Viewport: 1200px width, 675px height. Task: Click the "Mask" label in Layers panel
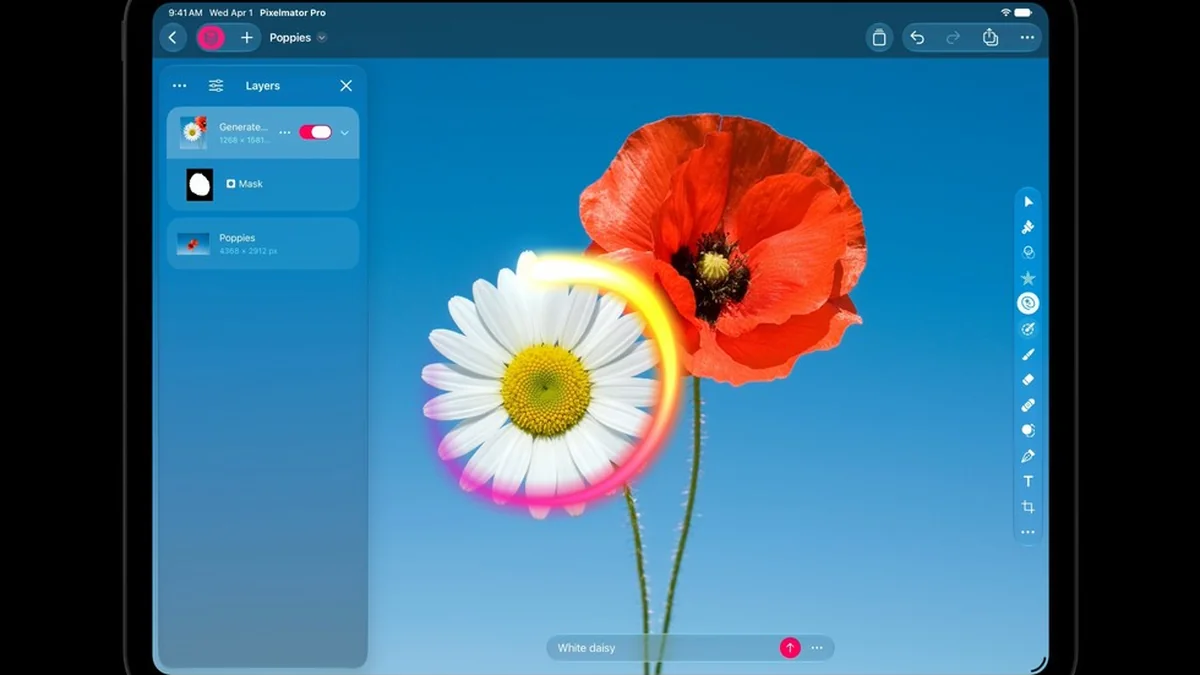click(x=251, y=184)
